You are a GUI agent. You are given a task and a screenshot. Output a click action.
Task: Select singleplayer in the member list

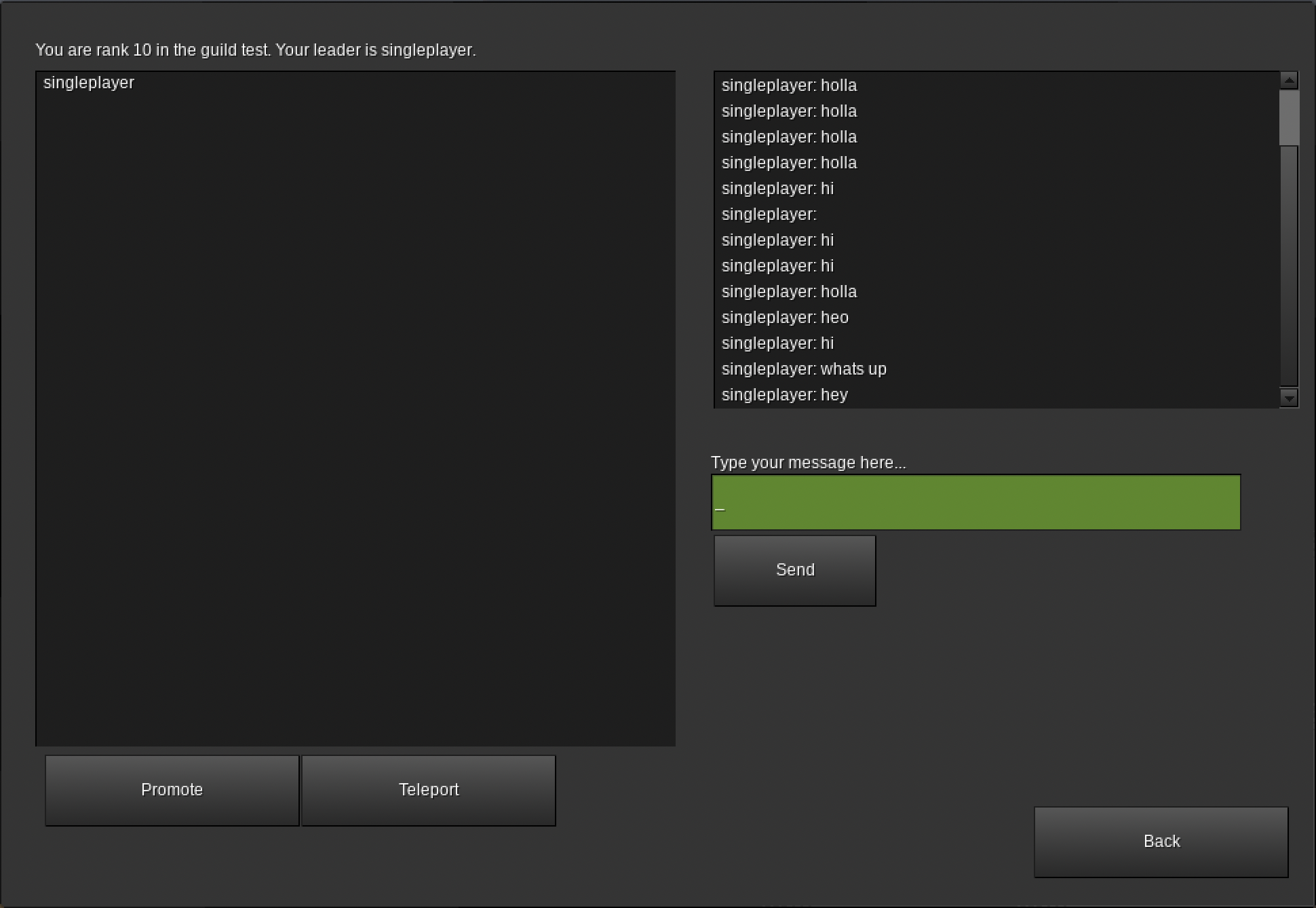pos(89,83)
